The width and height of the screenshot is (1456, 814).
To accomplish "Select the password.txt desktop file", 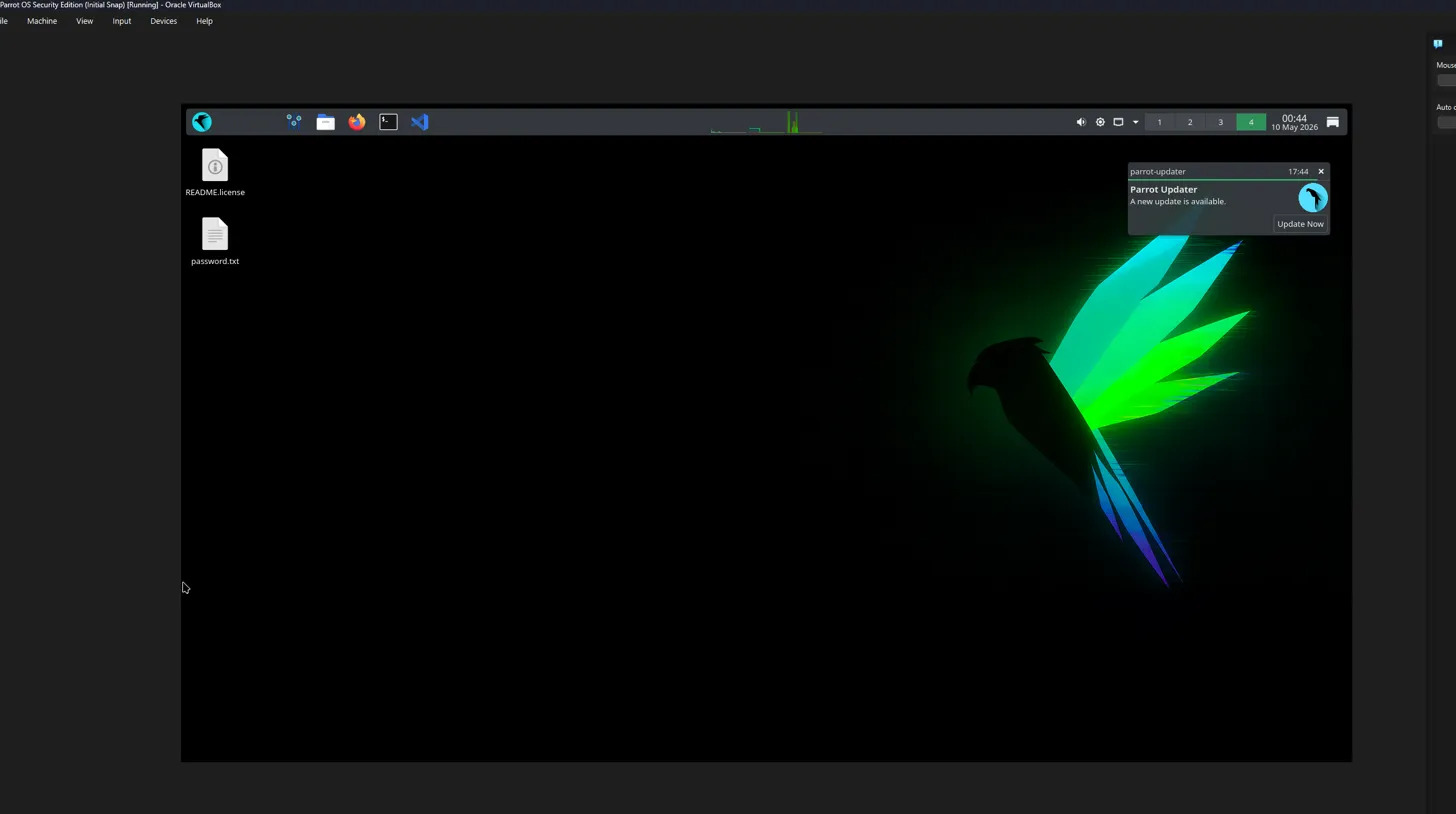I will click(215, 241).
